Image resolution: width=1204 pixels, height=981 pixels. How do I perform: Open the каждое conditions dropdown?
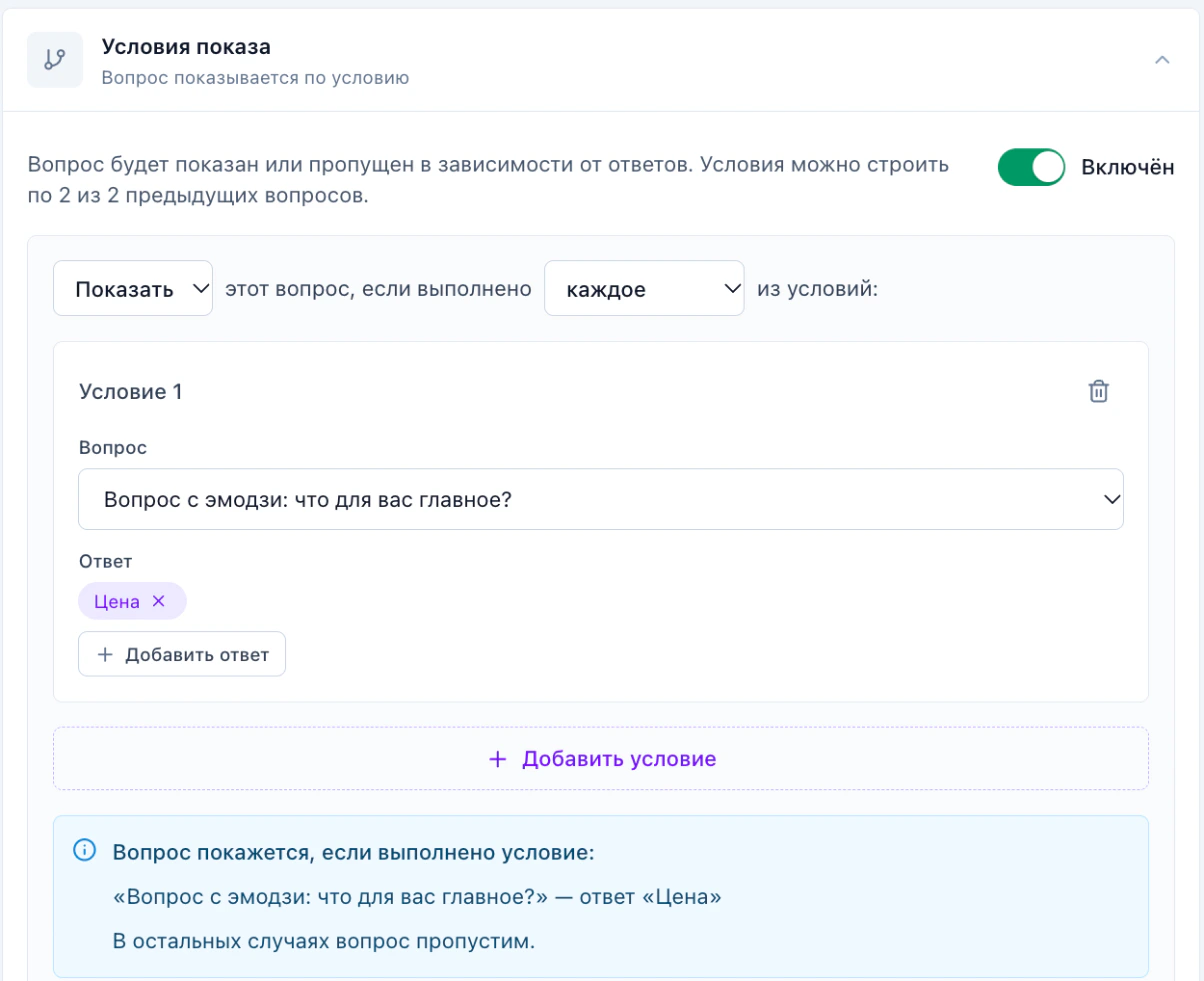tap(644, 289)
